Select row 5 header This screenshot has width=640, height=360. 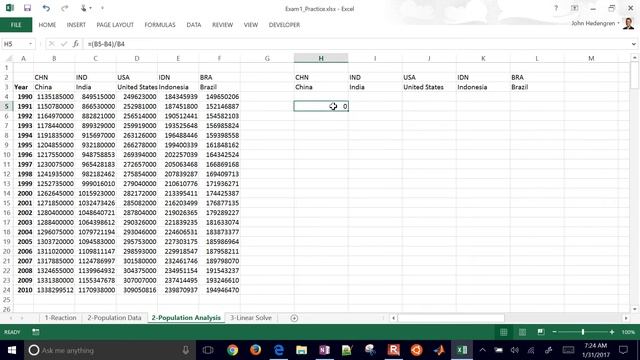[x=7, y=106]
